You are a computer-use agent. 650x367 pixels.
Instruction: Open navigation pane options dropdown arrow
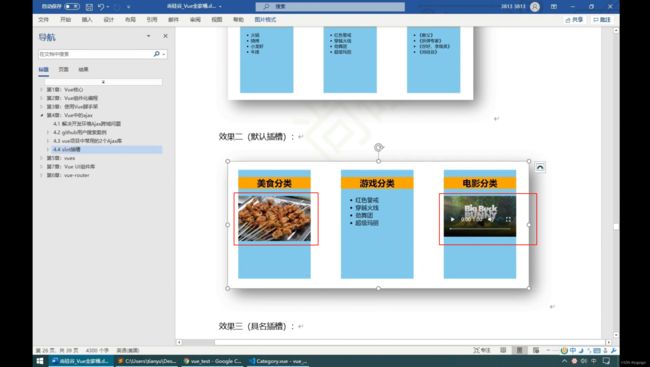click(x=148, y=36)
